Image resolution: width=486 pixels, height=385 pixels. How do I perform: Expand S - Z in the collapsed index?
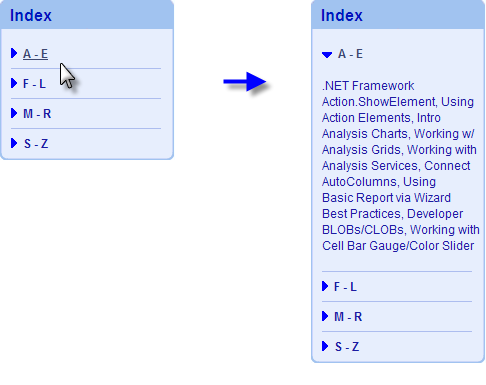coord(36,144)
